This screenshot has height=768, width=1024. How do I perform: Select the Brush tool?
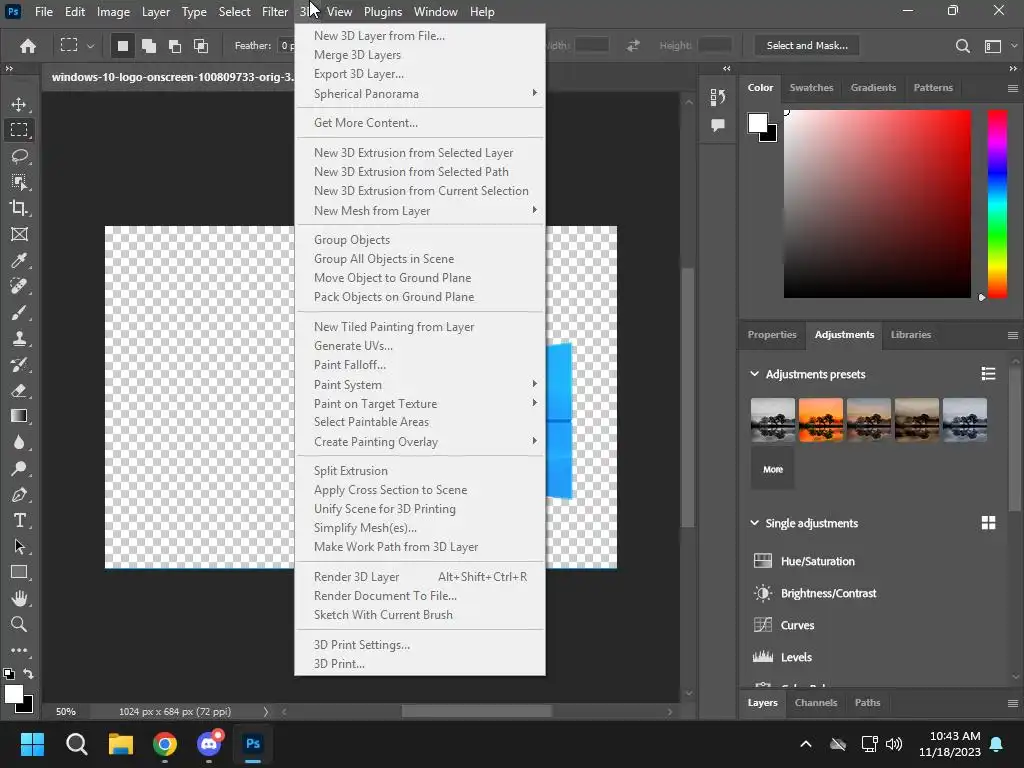click(19, 313)
